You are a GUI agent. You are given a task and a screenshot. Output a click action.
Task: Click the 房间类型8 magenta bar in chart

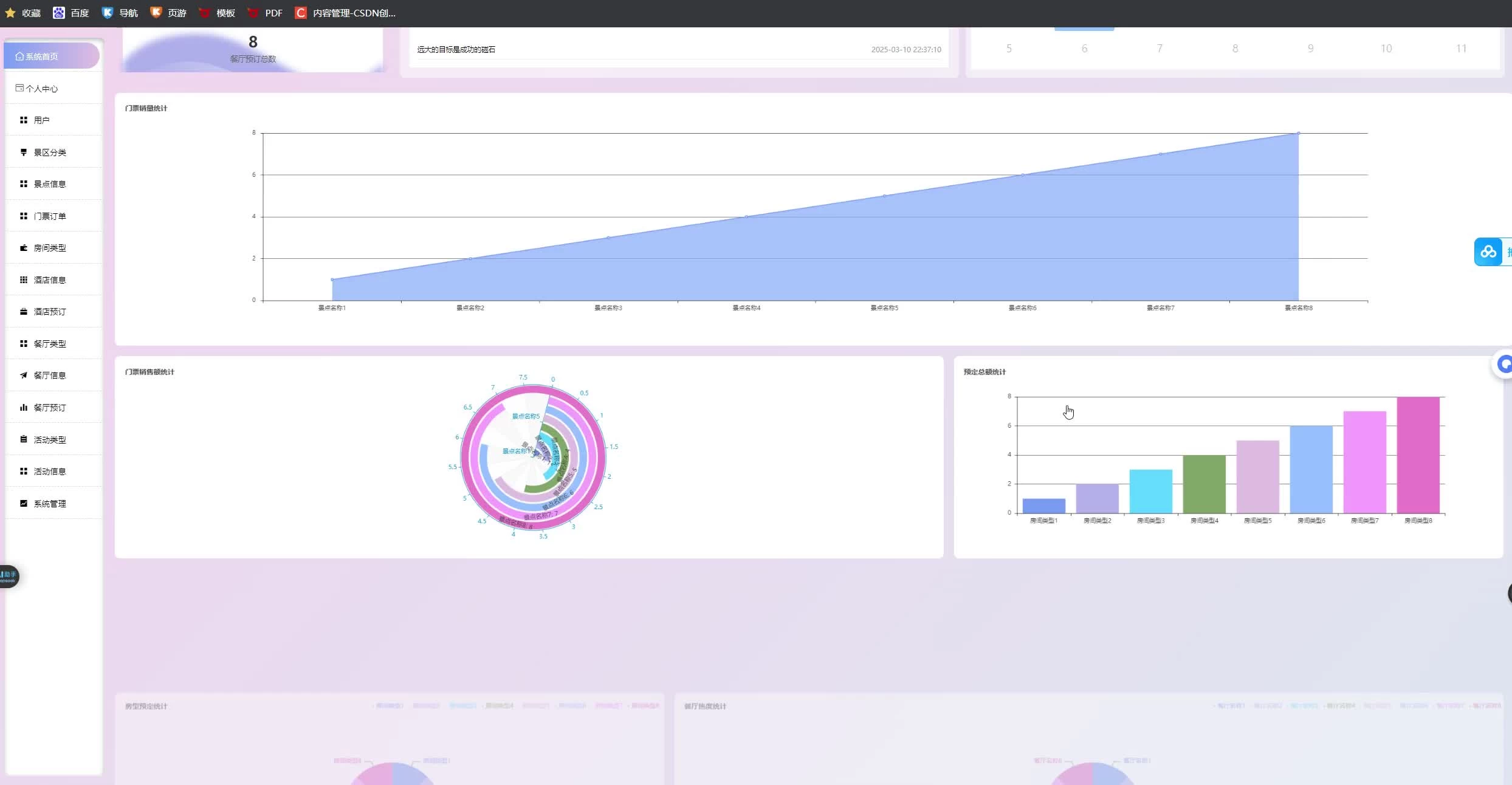pyautogui.click(x=1418, y=454)
